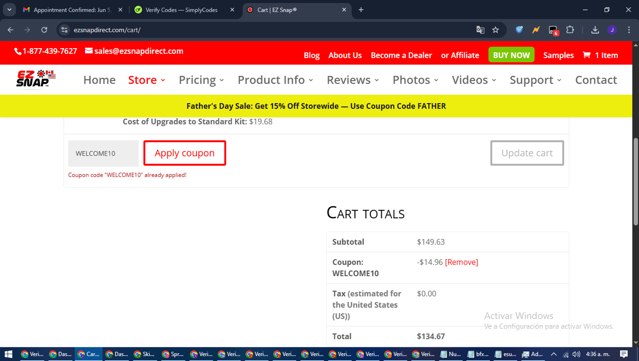Go to the Home menu item
Screen dimensions: 639x361
coord(99,80)
